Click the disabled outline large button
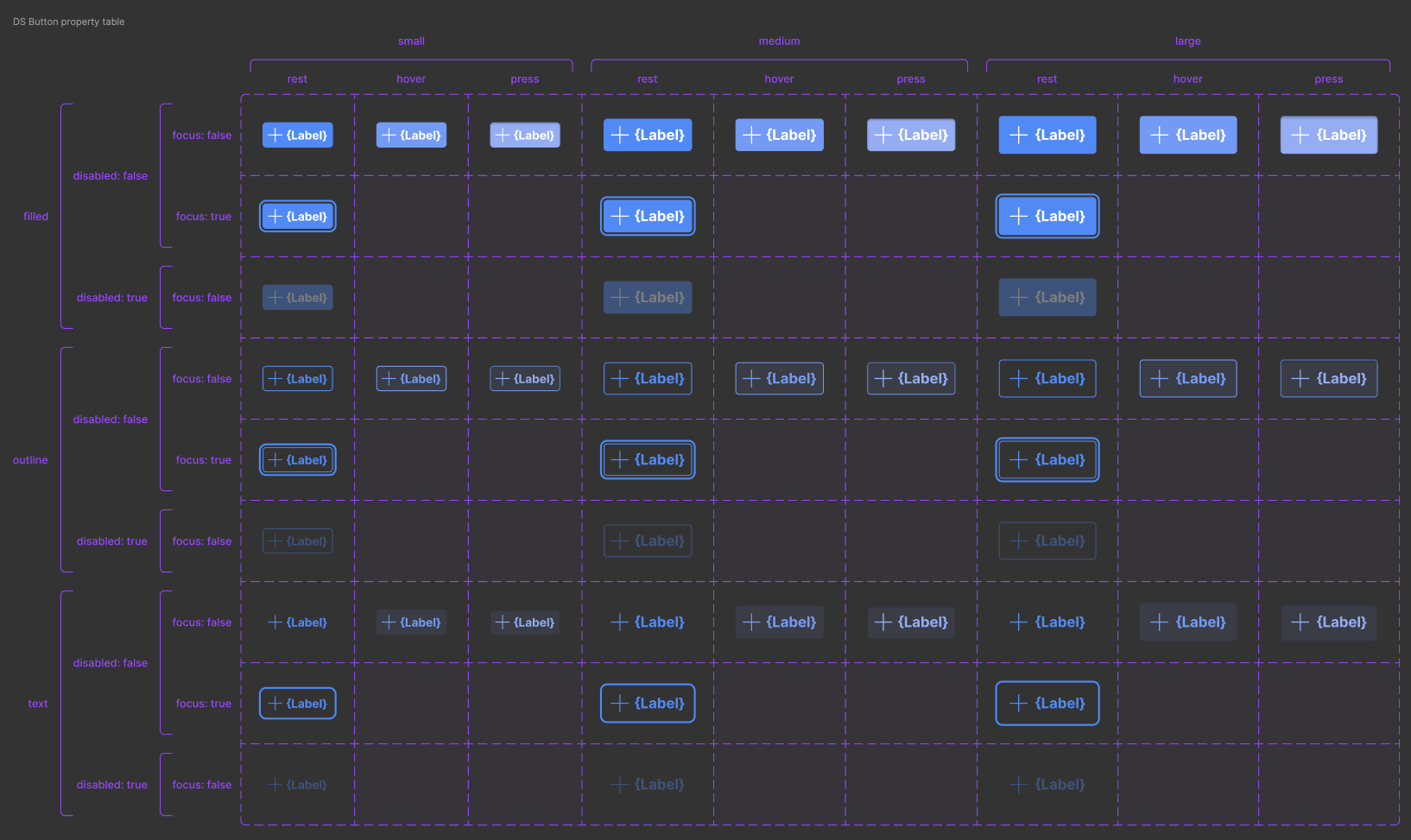This screenshot has height=840, width=1411. click(x=1047, y=541)
